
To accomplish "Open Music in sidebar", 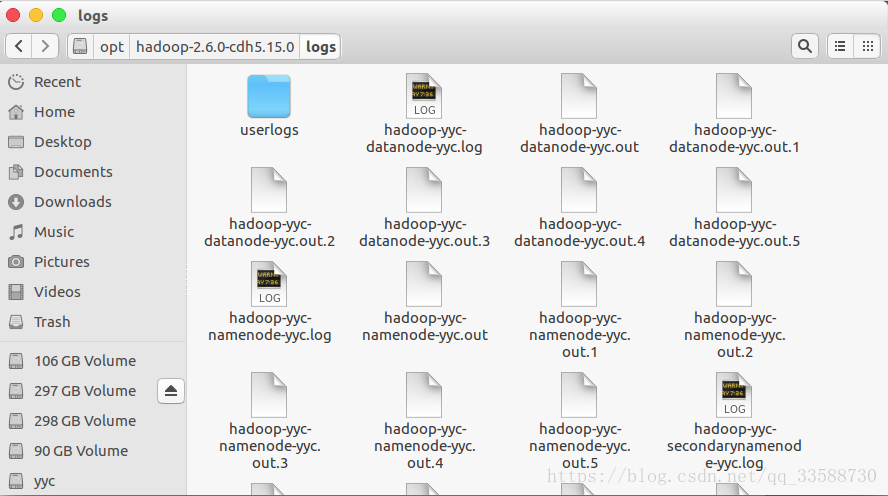I will click(93, 232).
